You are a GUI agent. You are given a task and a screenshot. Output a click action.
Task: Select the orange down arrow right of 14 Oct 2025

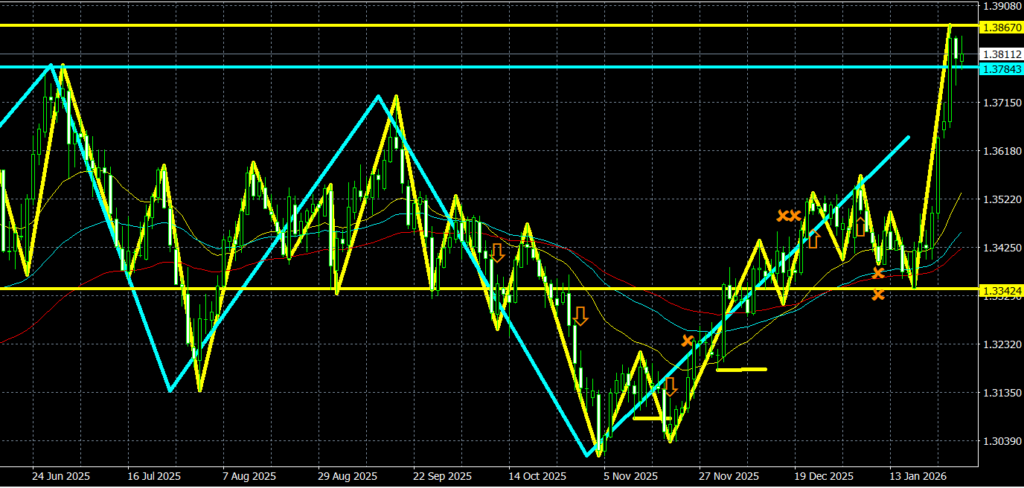[580, 316]
